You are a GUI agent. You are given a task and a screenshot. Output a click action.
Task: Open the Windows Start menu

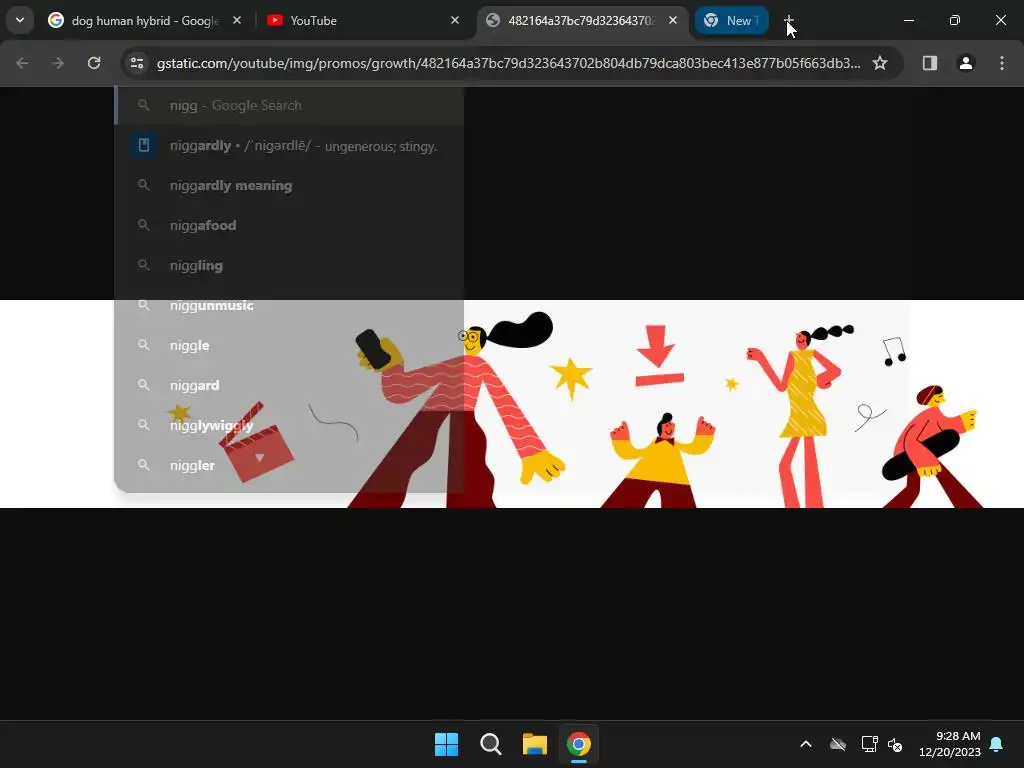[x=447, y=744]
